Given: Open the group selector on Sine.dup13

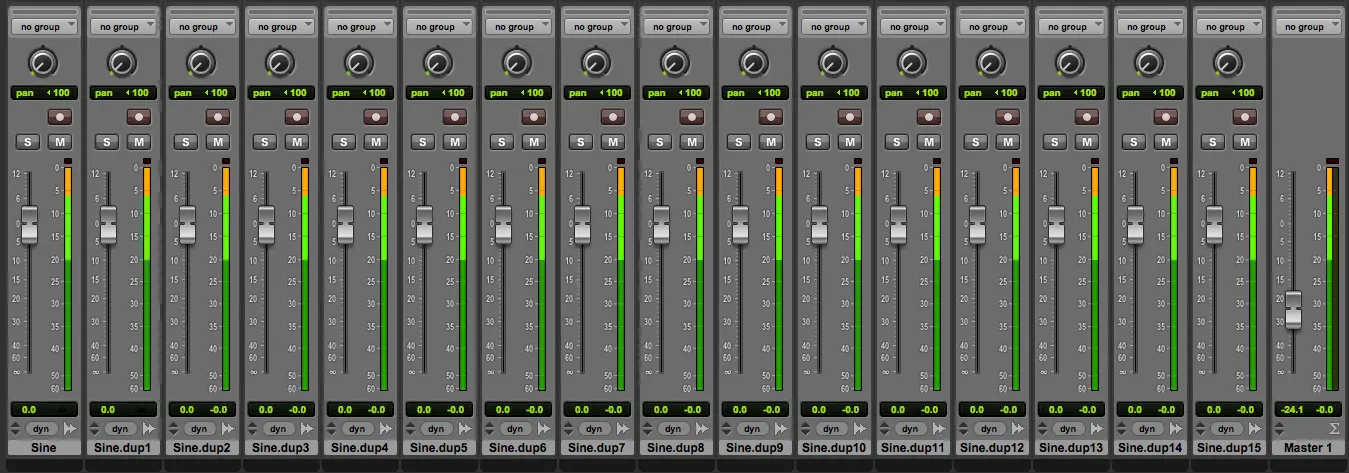Looking at the screenshot, I should 1070,27.
